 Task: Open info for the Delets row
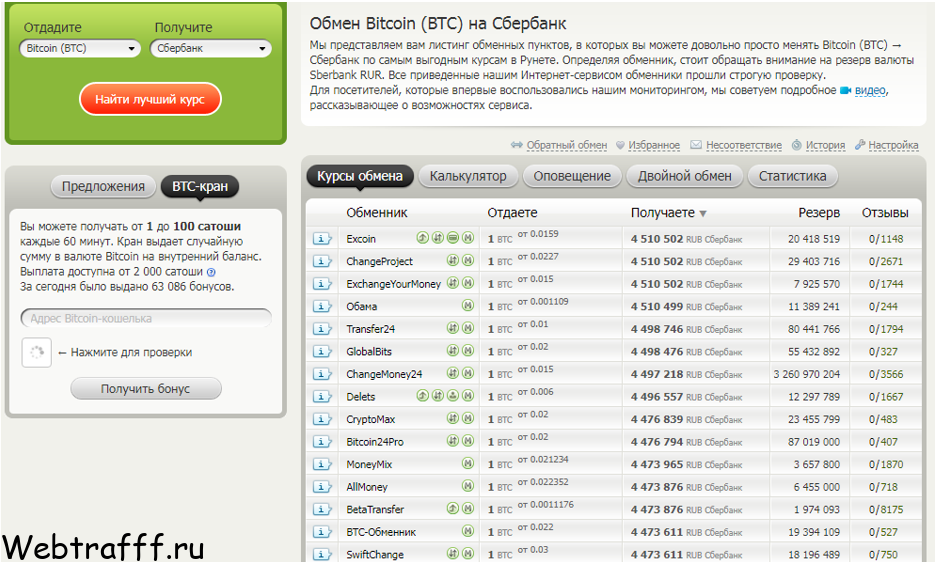point(322,397)
